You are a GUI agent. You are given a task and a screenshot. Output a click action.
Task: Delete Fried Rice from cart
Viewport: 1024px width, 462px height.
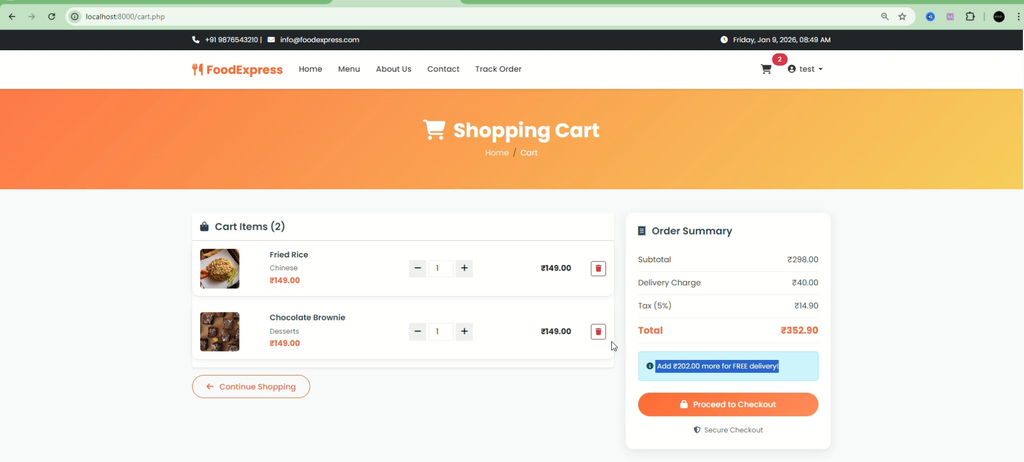pos(598,269)
